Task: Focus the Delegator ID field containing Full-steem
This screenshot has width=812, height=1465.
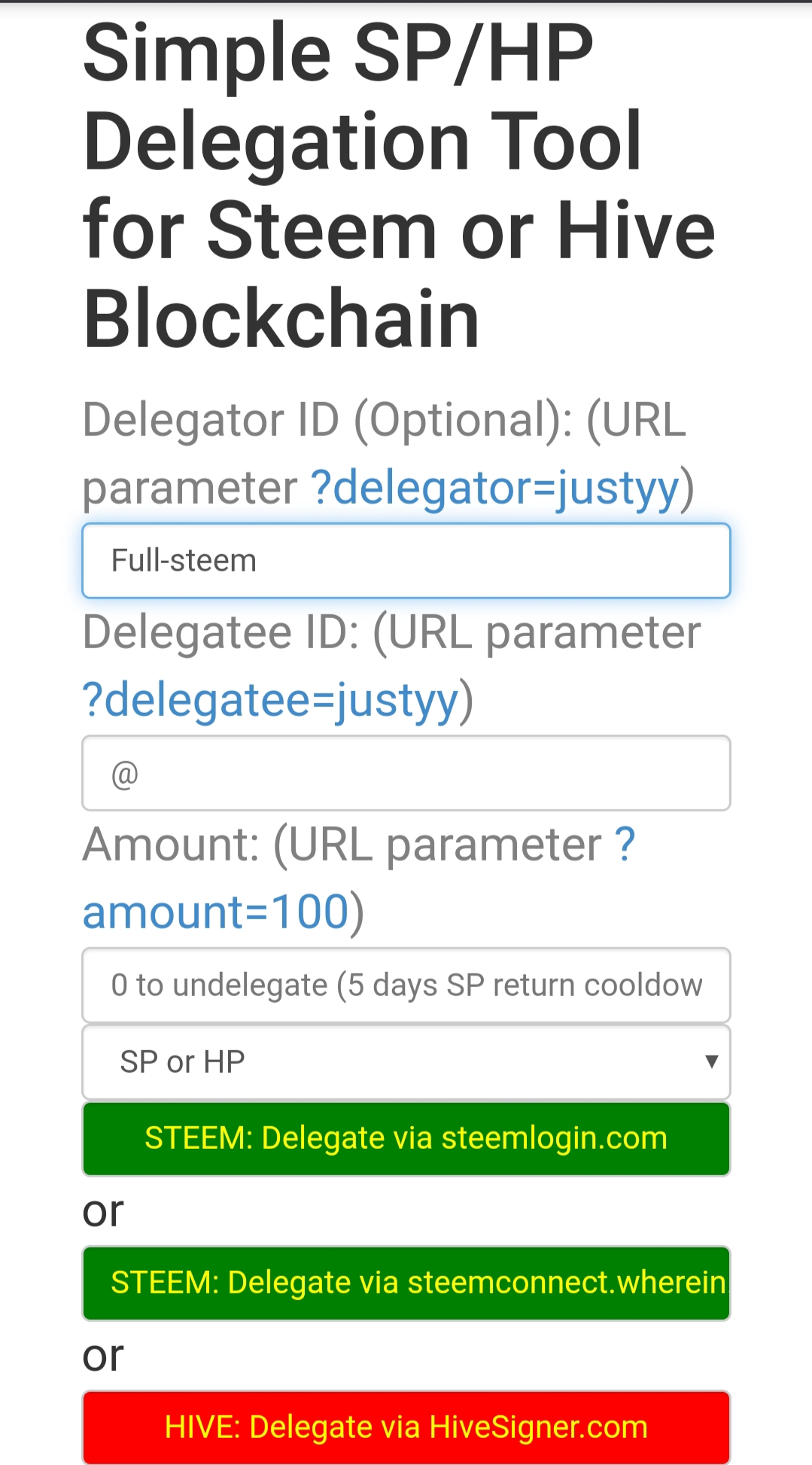Action: [406, 561]
